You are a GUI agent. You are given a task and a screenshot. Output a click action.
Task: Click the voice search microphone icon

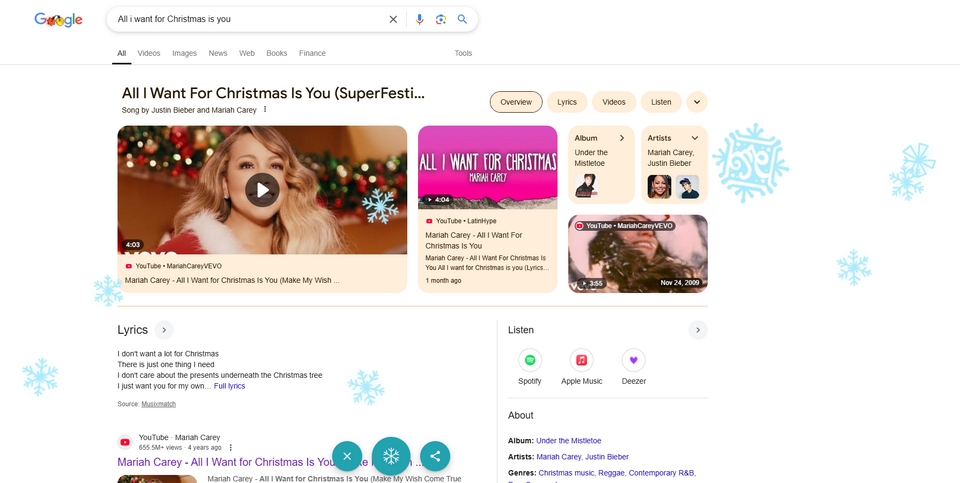[x=419, y=19]
